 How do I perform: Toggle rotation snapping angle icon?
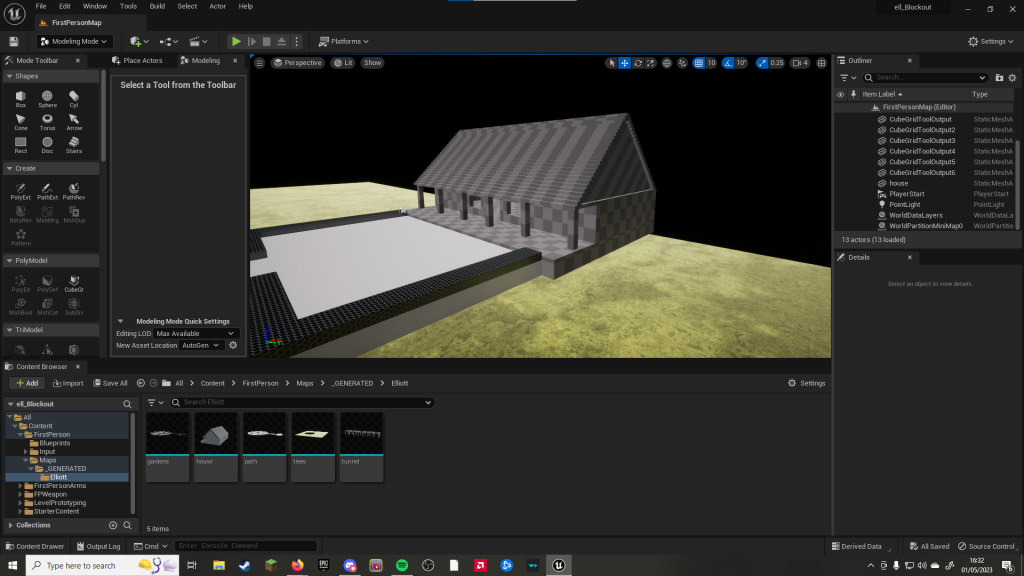pos(728,63)
